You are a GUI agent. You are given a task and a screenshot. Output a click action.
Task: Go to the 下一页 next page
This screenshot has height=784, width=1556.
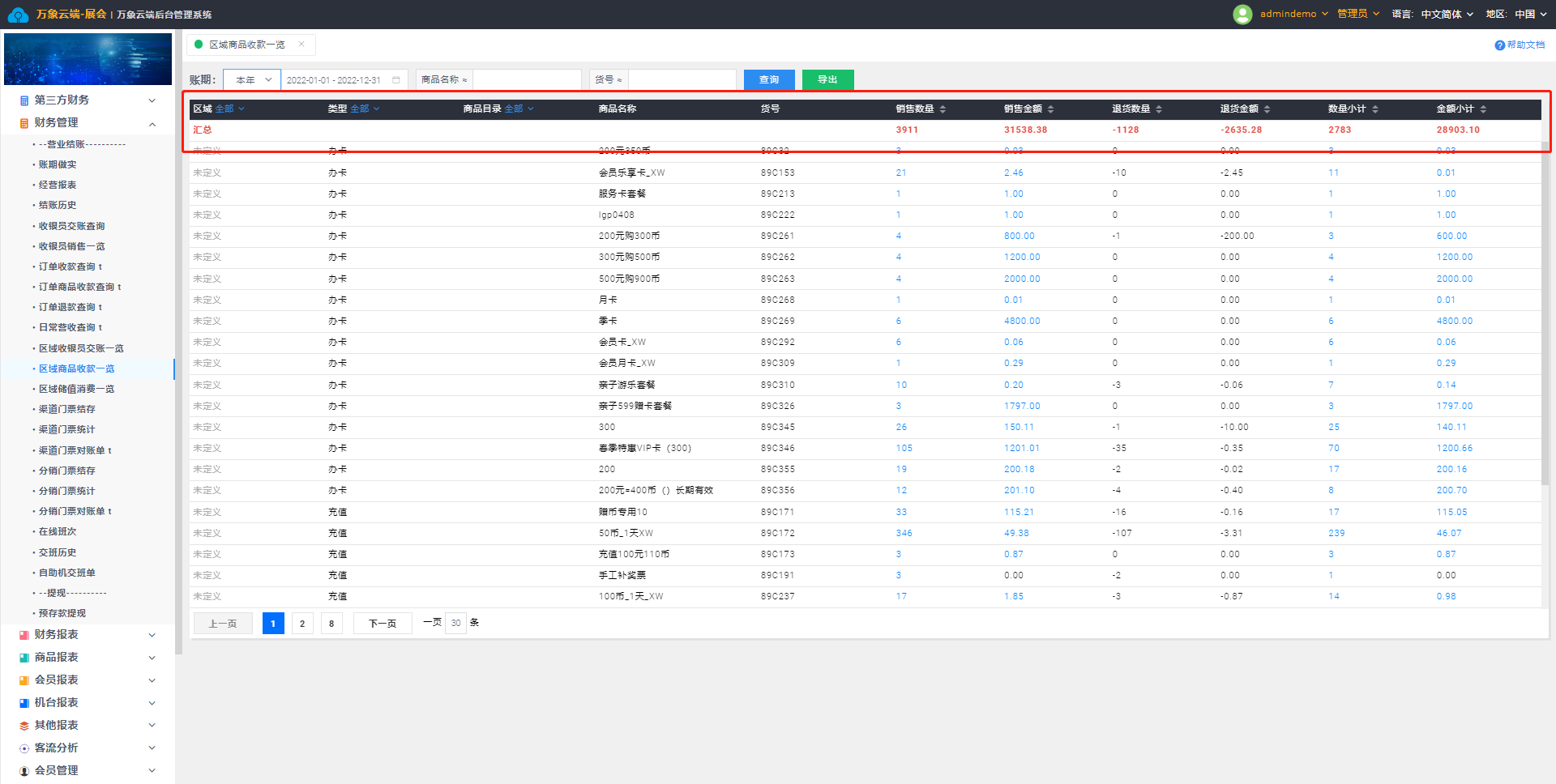click(x=383, y=624)
